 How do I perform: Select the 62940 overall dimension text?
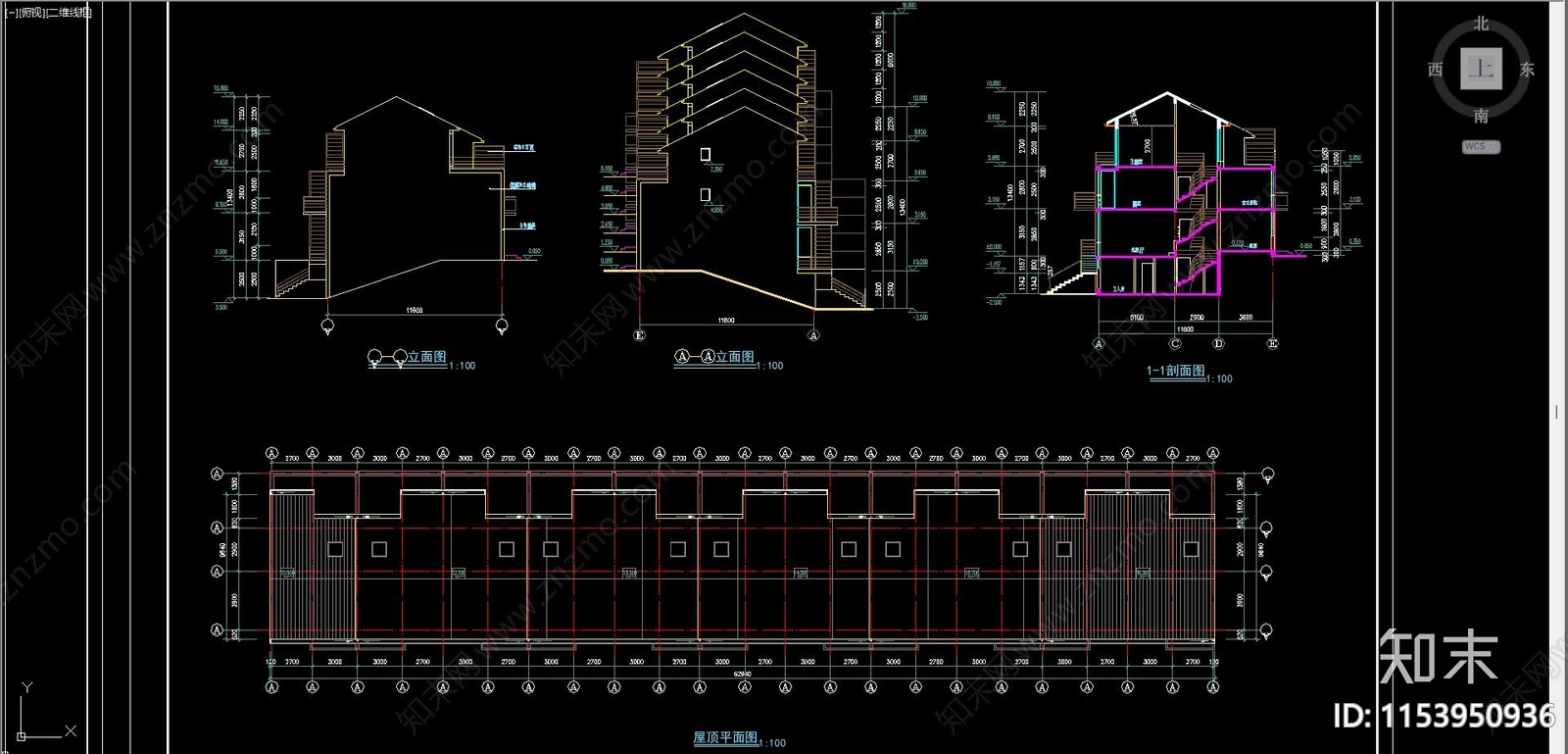(742, 675)
